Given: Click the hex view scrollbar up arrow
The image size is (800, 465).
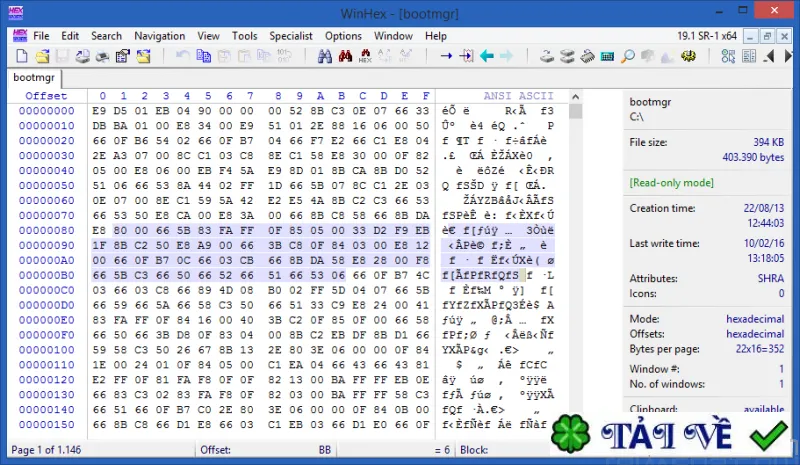Looking at the screenshot, I should 576,96.
